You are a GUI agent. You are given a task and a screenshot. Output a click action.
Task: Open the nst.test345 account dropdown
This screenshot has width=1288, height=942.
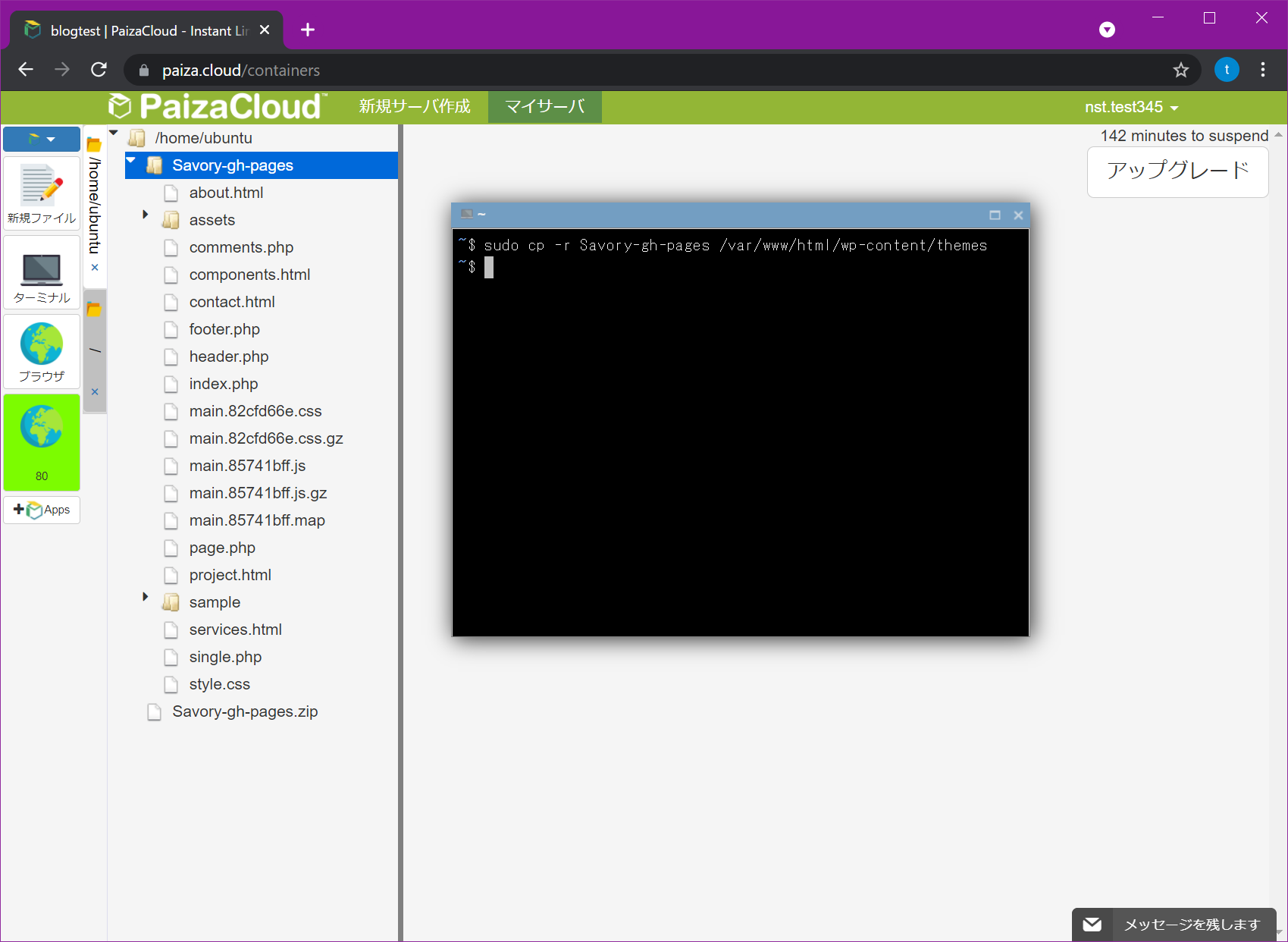pyautogui.click(x=1131, y=107)
